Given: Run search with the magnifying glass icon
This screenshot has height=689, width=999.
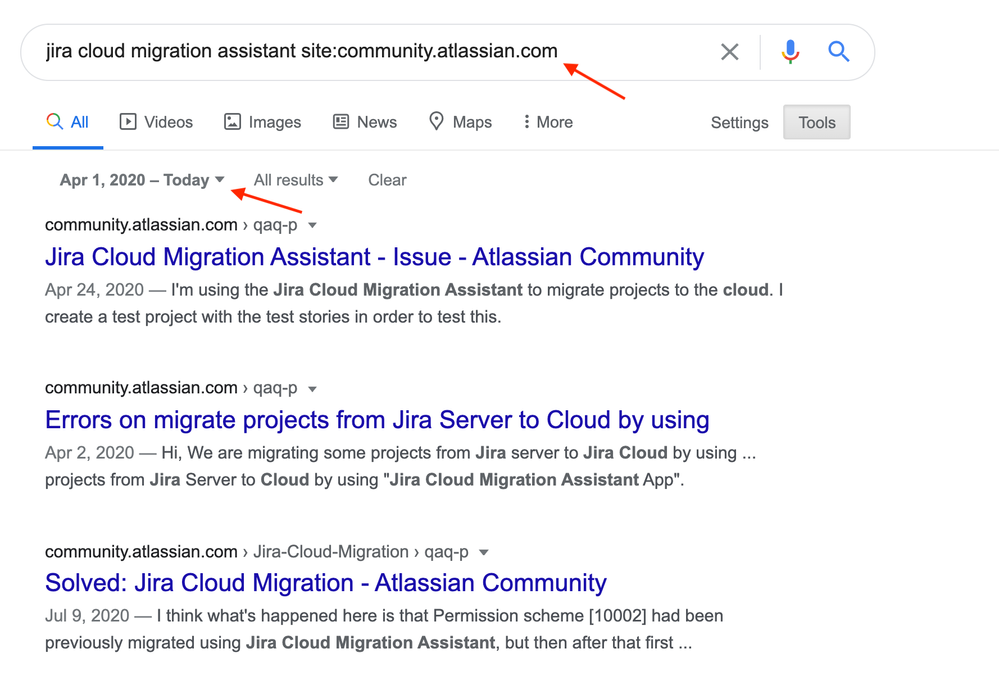Looking at the screenshot, I should pos(838,51).
